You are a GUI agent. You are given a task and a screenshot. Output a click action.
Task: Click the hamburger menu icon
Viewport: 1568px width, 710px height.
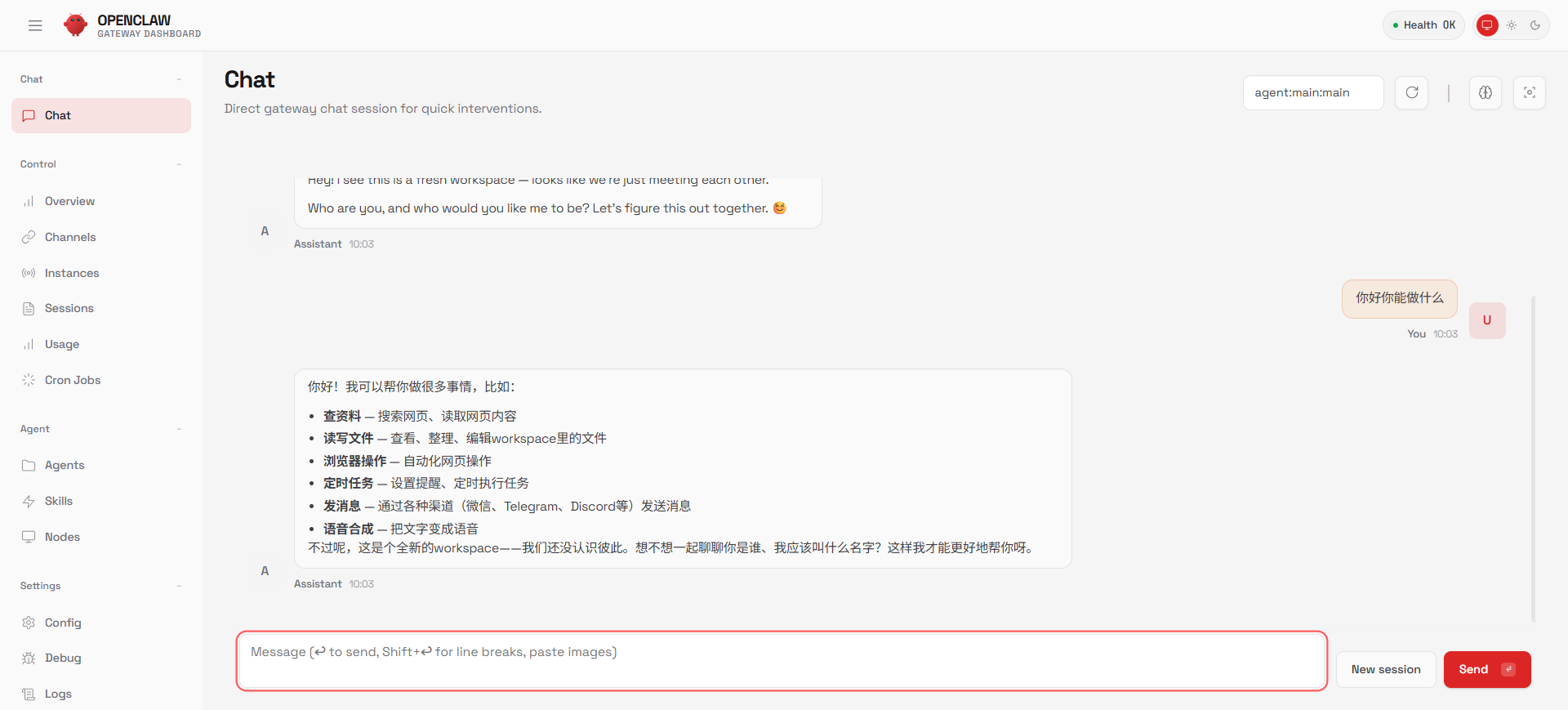(35, 25)
